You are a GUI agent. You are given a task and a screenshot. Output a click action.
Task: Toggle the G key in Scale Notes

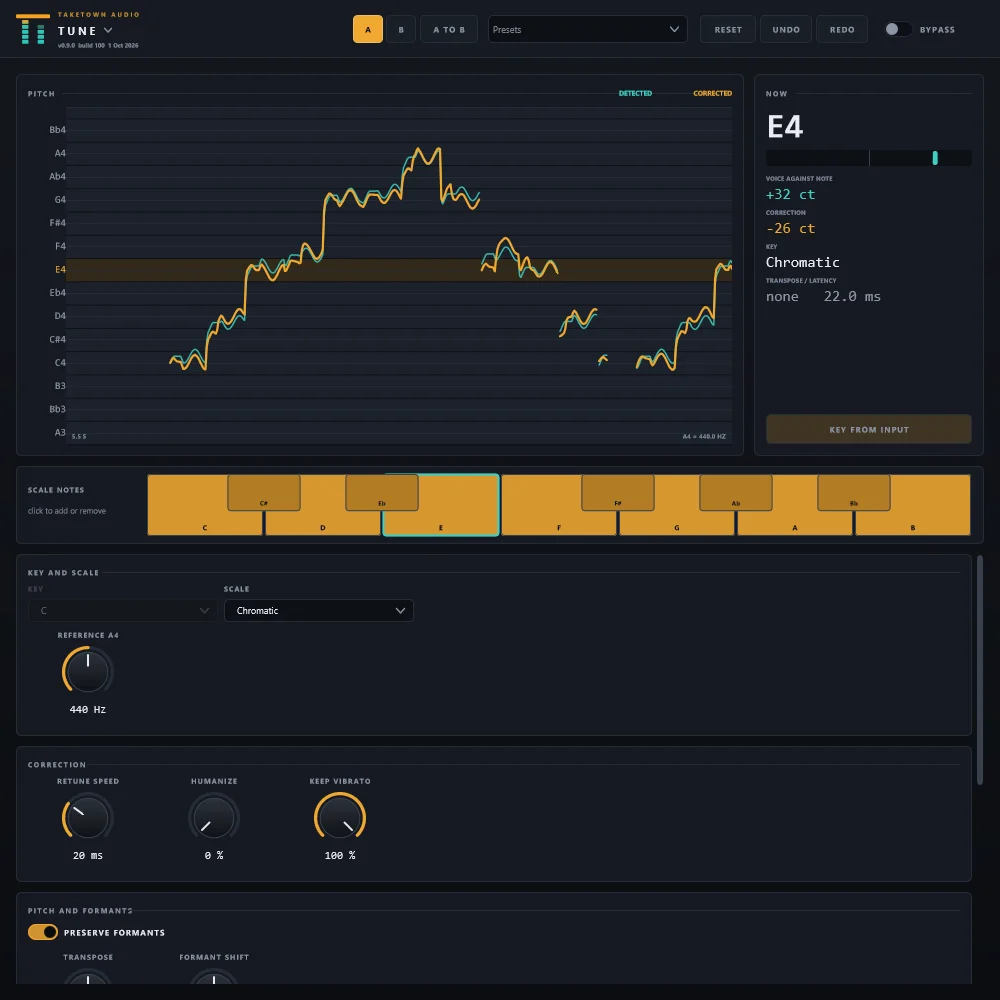click(x=677, y=524)
